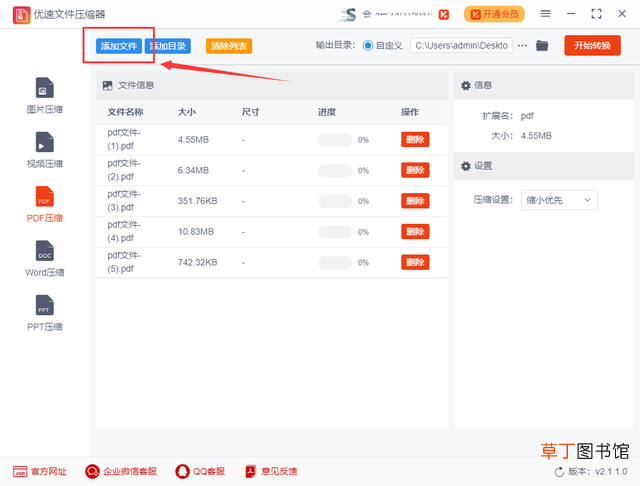Switch to Word压缩 DOC icon

(x=44, y=251)
